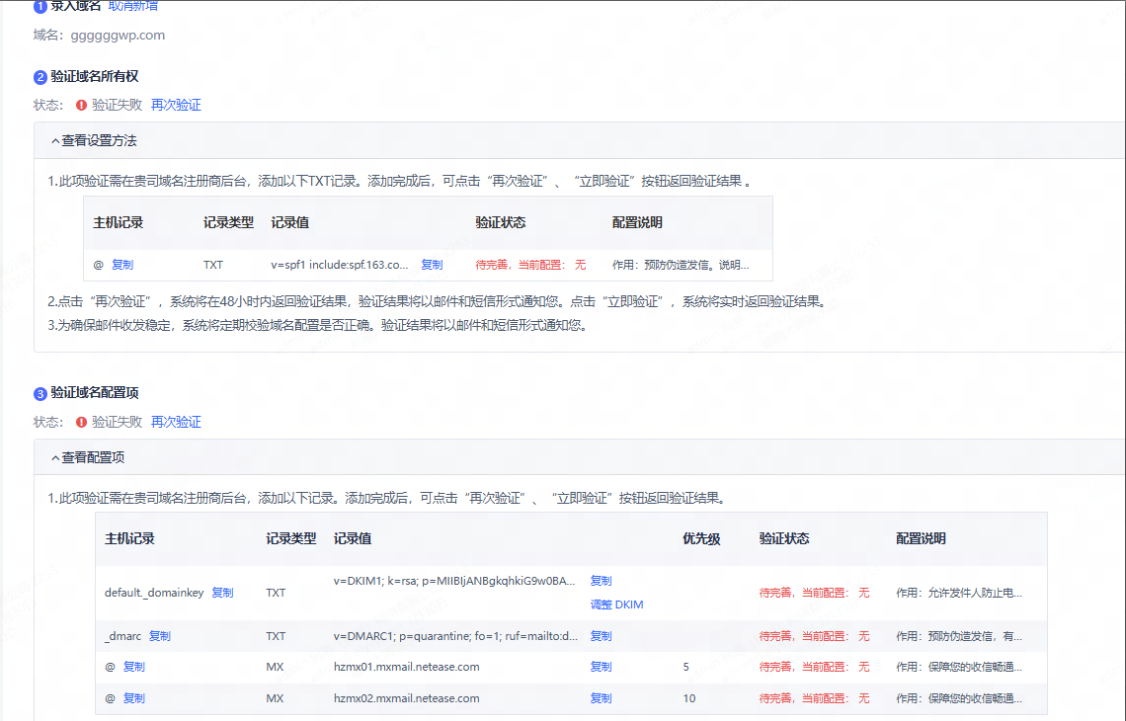Copy the @ host record in SPF table
This screenshot has height=721, width=1126.
tap(122, 264)
